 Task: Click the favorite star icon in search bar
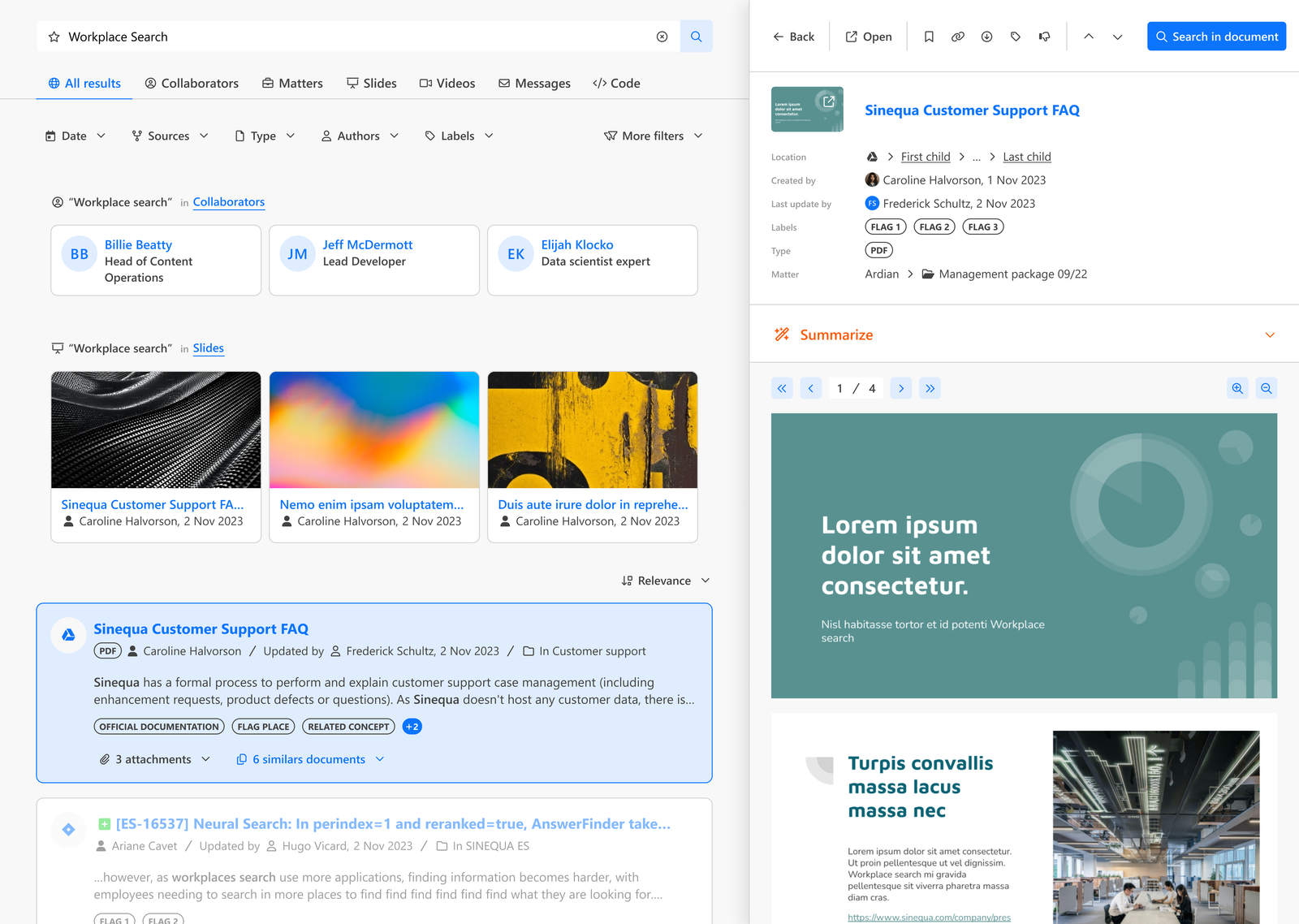pos(54,37)
